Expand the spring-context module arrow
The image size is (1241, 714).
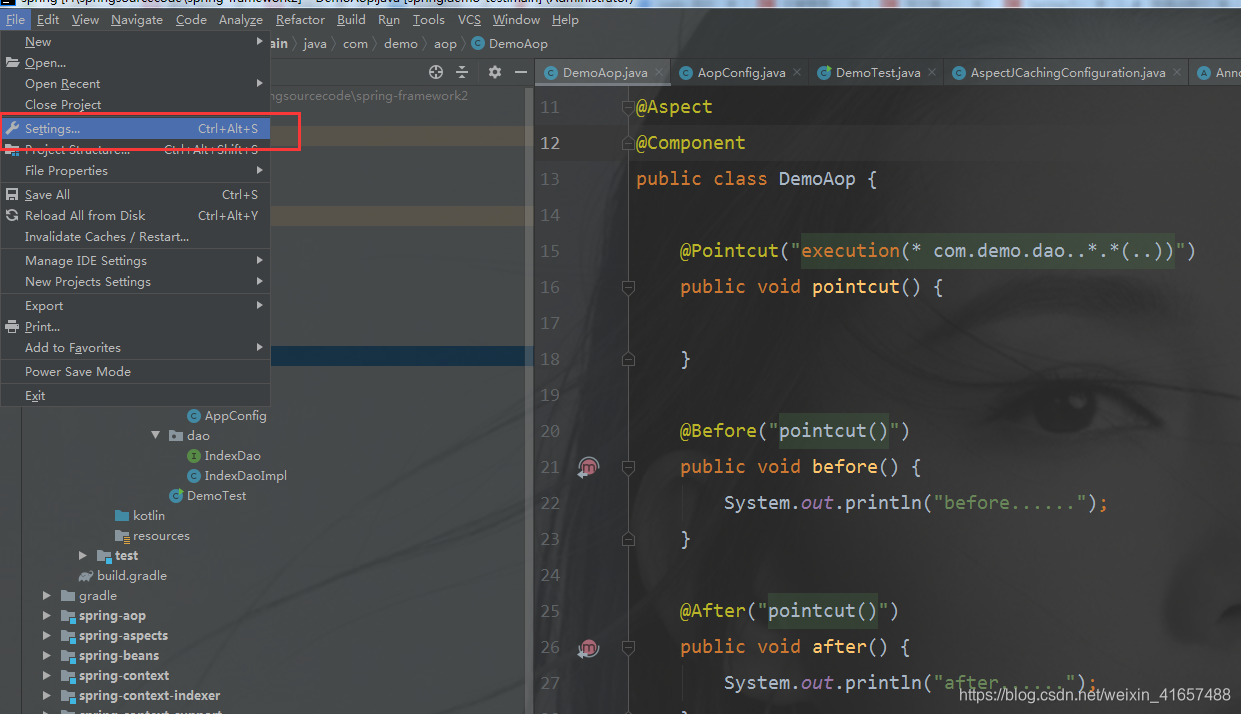[x=47, y=676]
